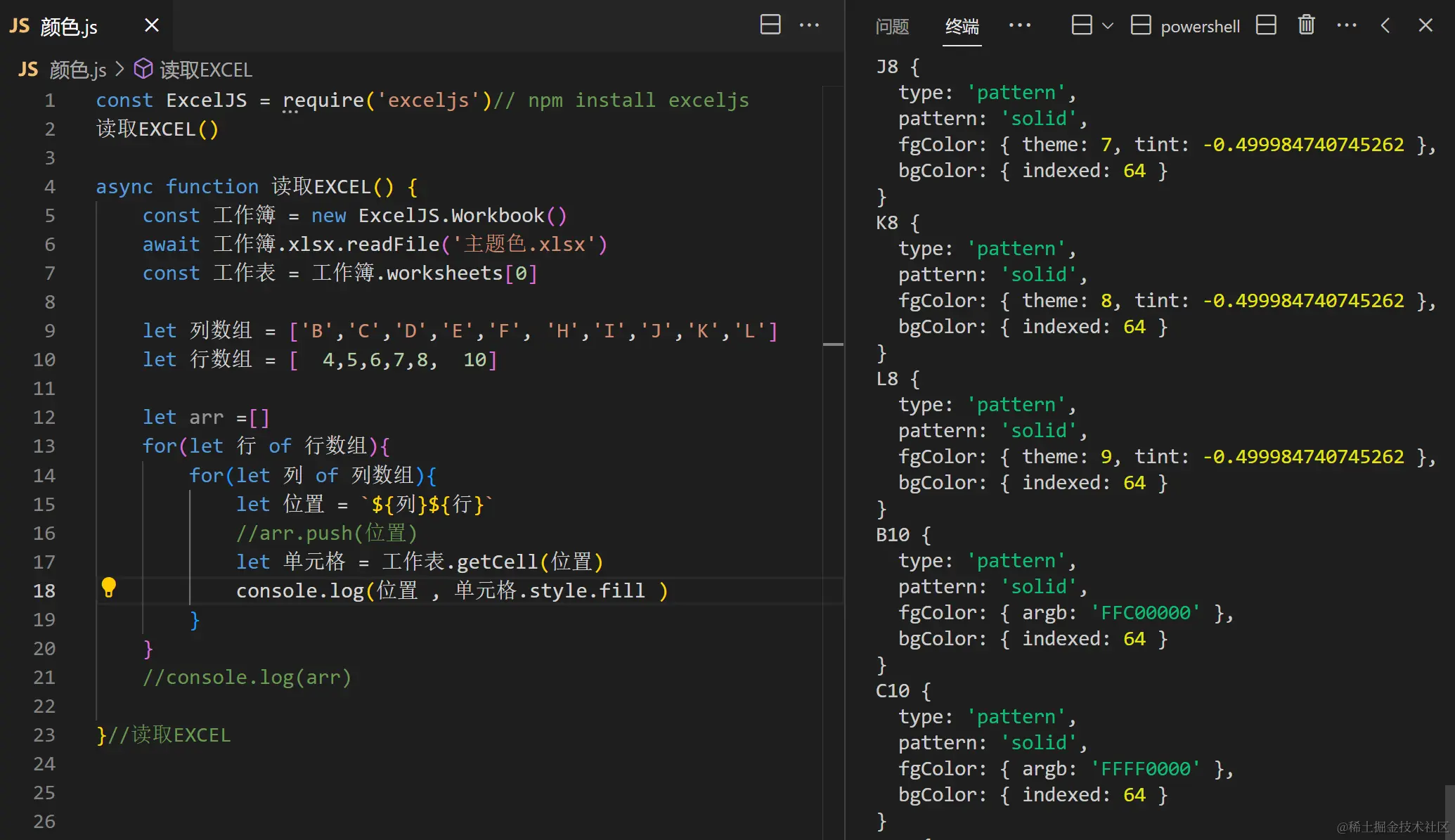This screenshot has width=1455, height=840.
Task: Close the 颜色.js editor tab
Action: pyautogui.click(x=151, y=25)
